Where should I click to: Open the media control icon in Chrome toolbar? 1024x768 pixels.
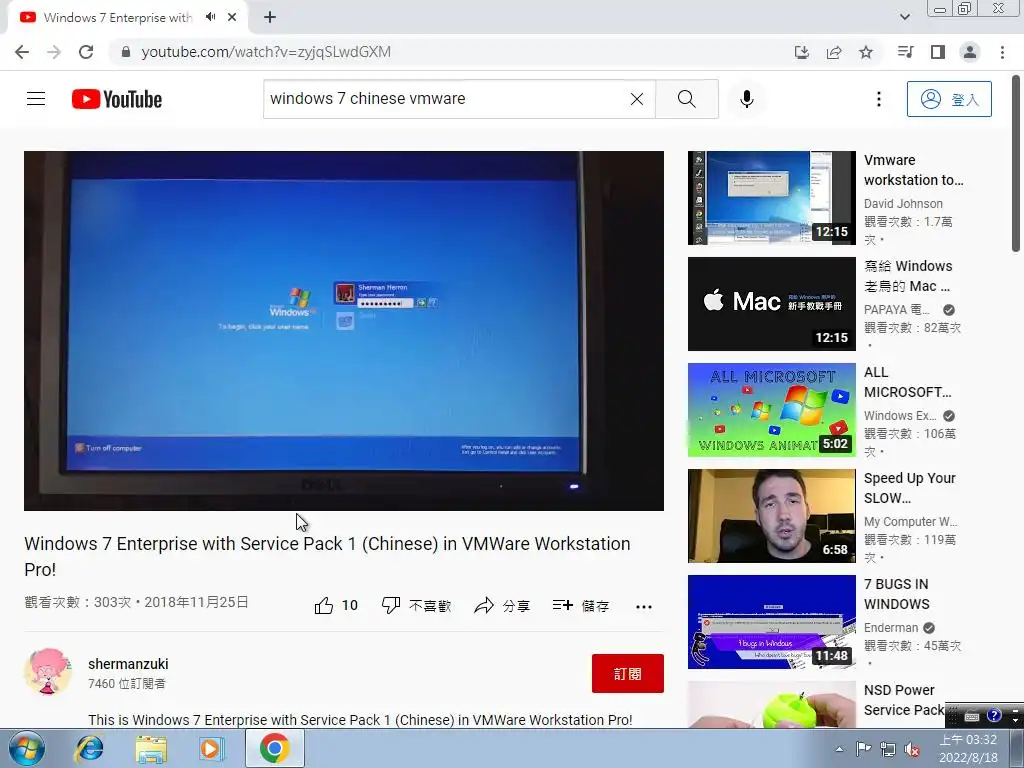[906, 52]
